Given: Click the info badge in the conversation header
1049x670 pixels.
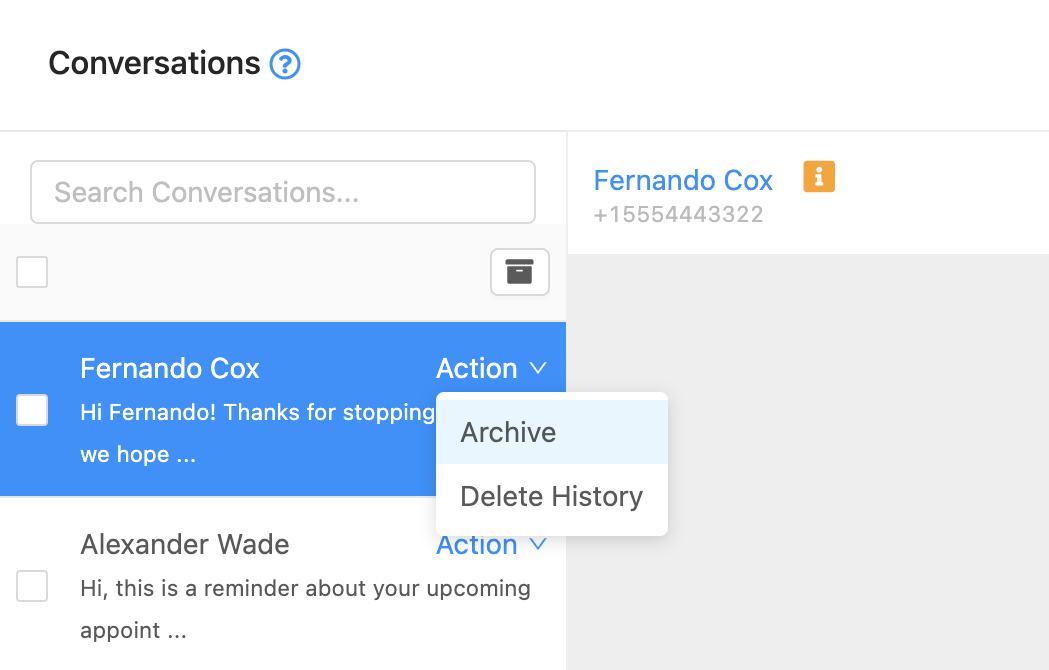Looking at the screenshot, I should click(x=818, y=176).
